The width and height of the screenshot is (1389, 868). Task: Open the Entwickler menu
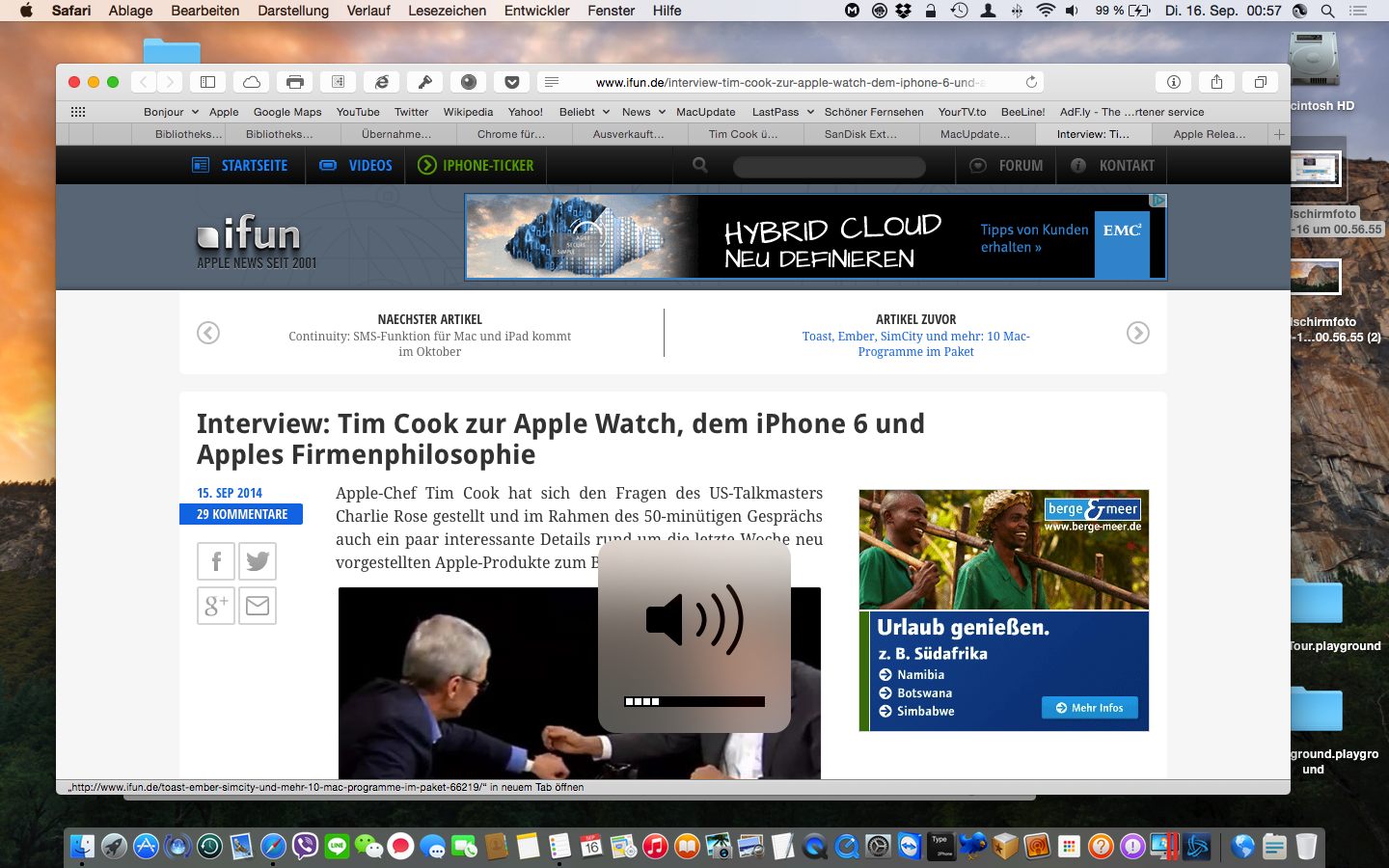pyautogui.click(x=537, y=11)
